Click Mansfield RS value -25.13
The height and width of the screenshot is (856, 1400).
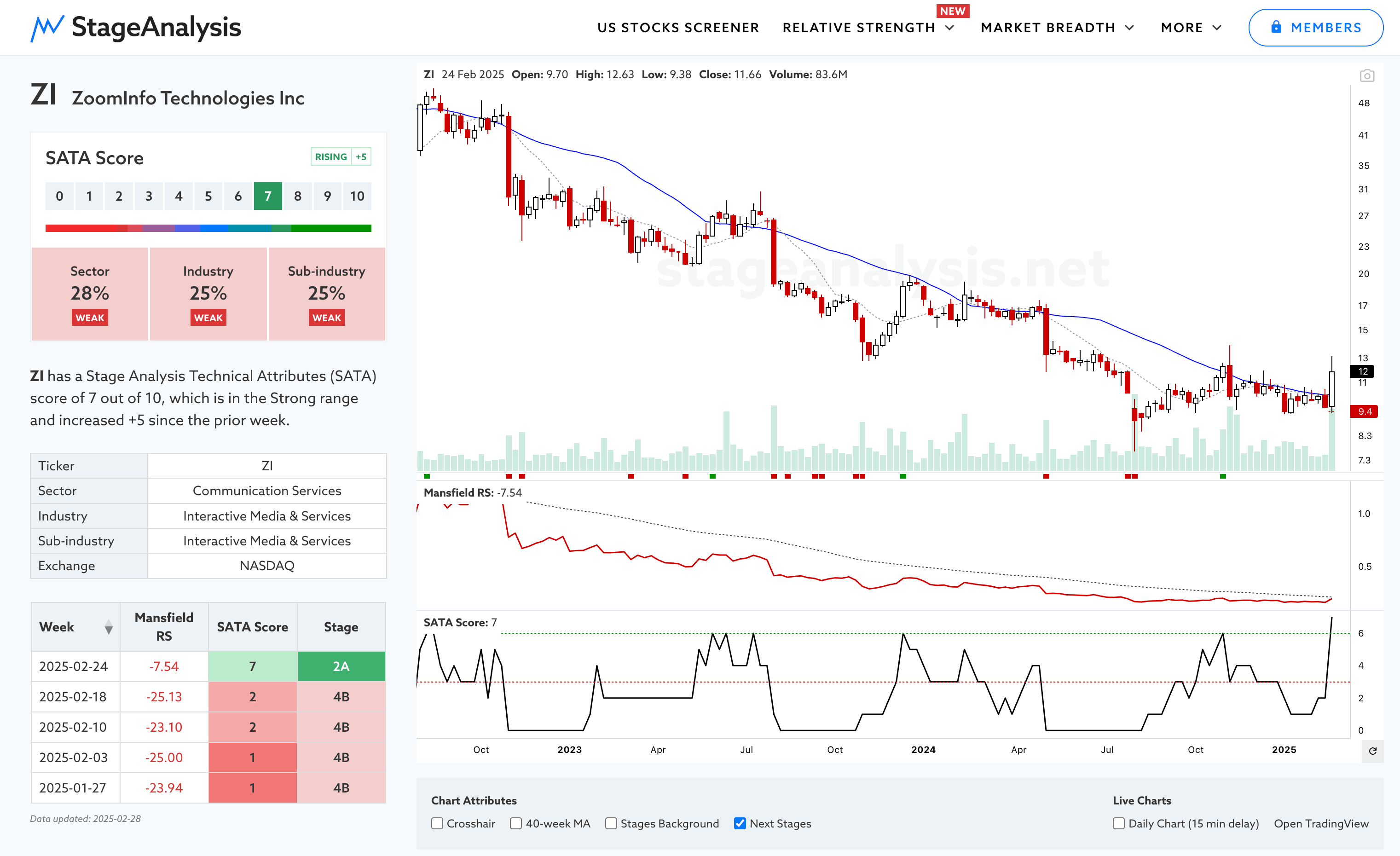pos(164,697)
